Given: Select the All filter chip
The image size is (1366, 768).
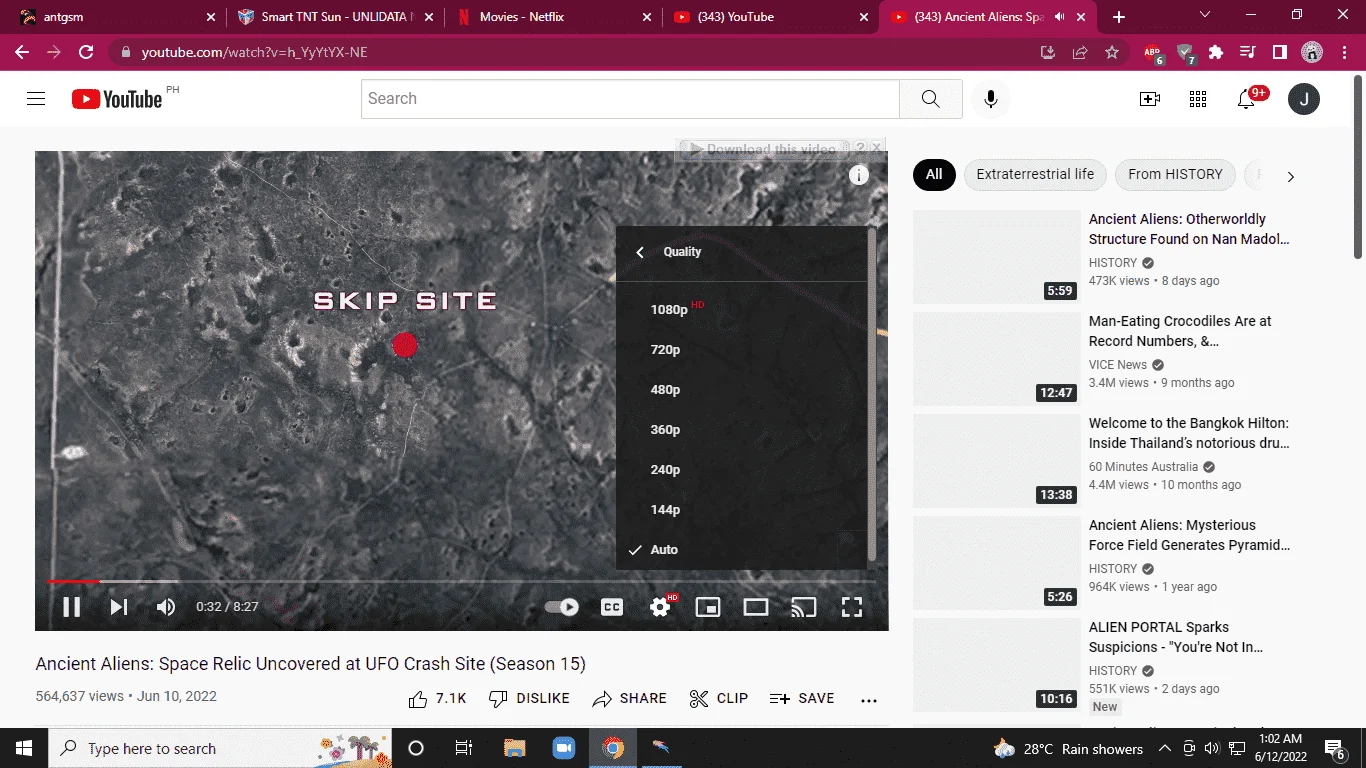Looking at the screenshot, I should coord(934,174).
